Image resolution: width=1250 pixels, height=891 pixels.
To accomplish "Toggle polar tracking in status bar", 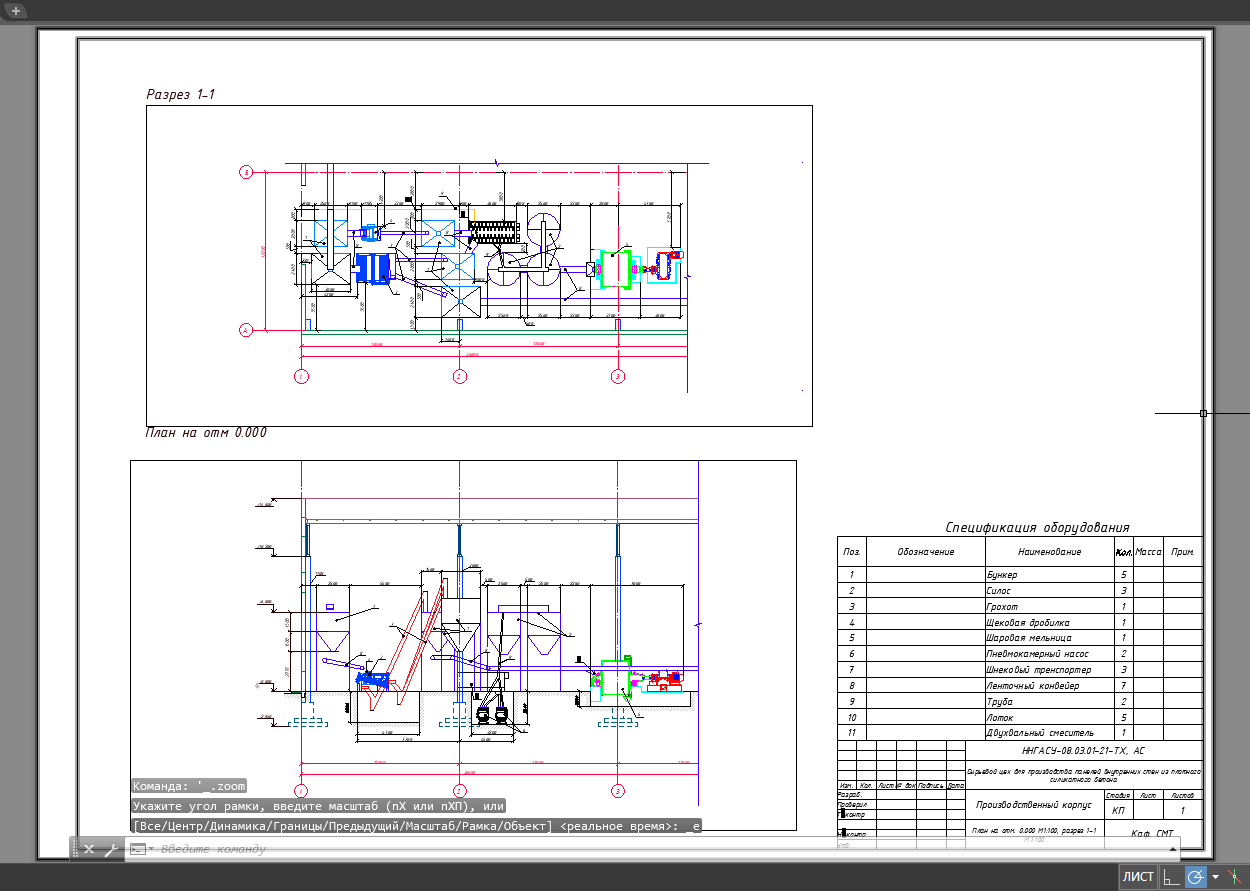I will pyautogui.click(x=1196, y=877).
